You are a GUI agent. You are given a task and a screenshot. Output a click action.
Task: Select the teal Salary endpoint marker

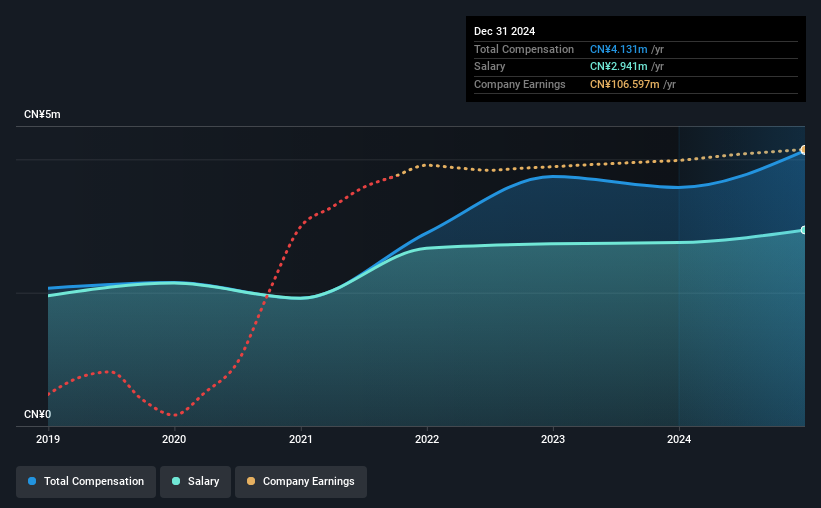803,230
